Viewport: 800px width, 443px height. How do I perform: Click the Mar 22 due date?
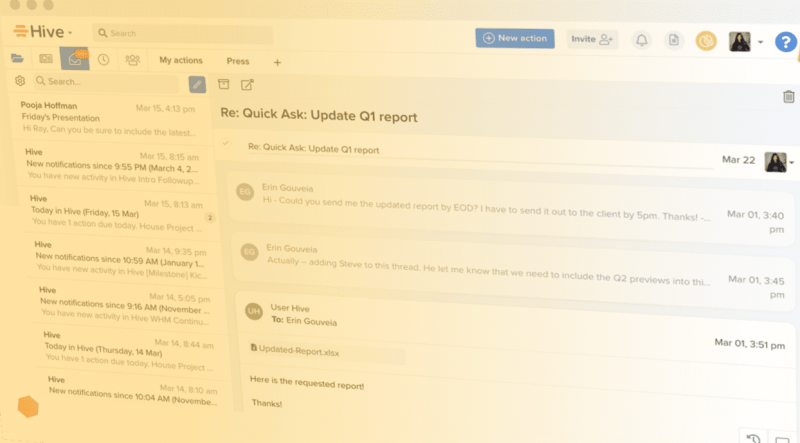[x=738, y=160]
